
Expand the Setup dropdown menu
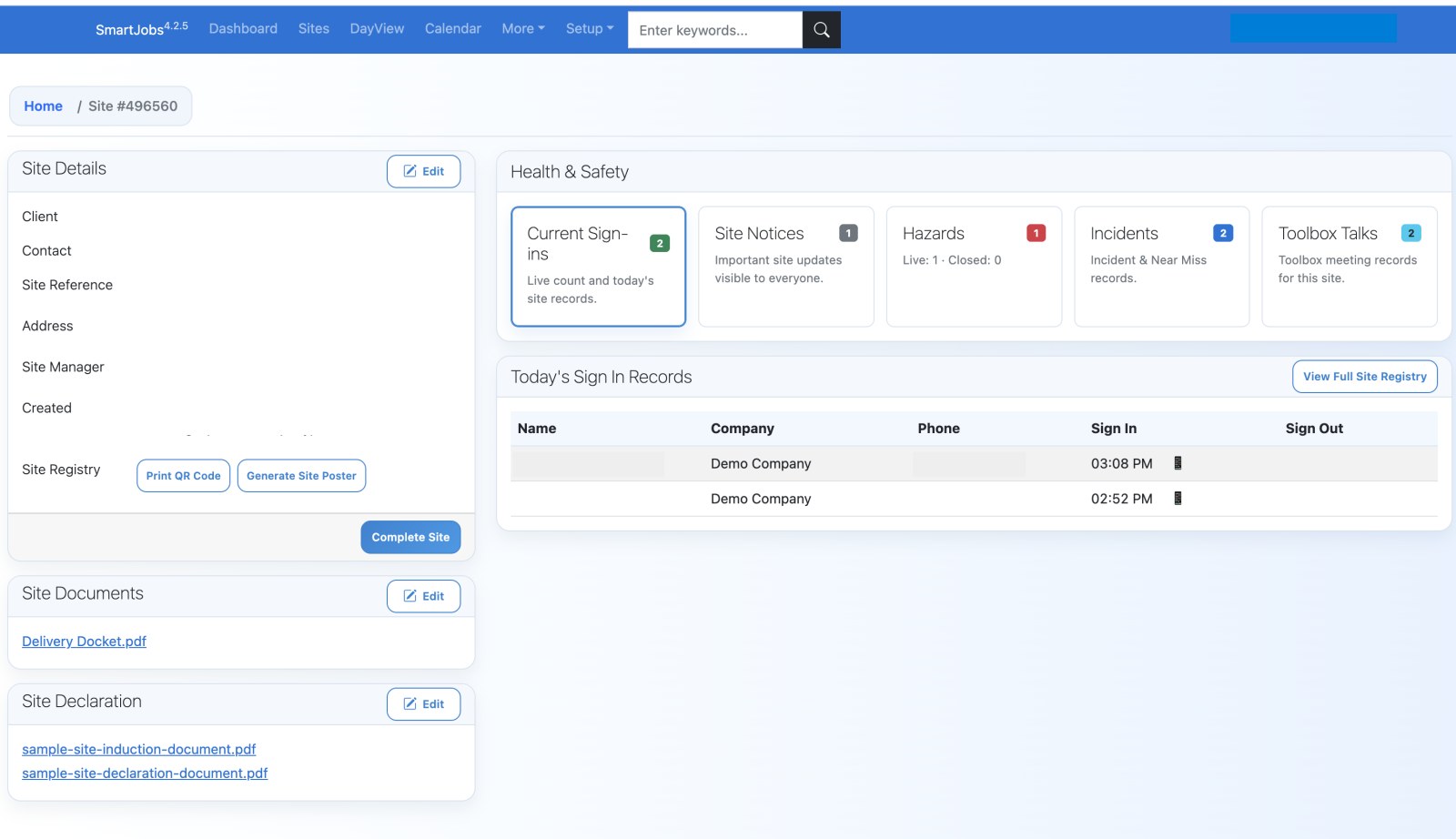pos(590,29)
